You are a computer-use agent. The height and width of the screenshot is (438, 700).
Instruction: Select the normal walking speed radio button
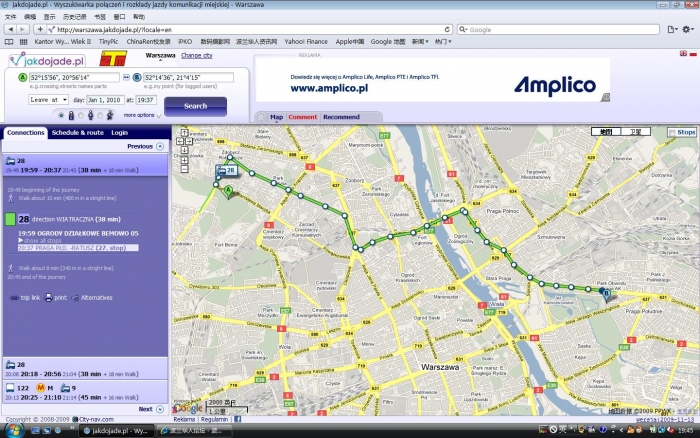pos(81,115)
